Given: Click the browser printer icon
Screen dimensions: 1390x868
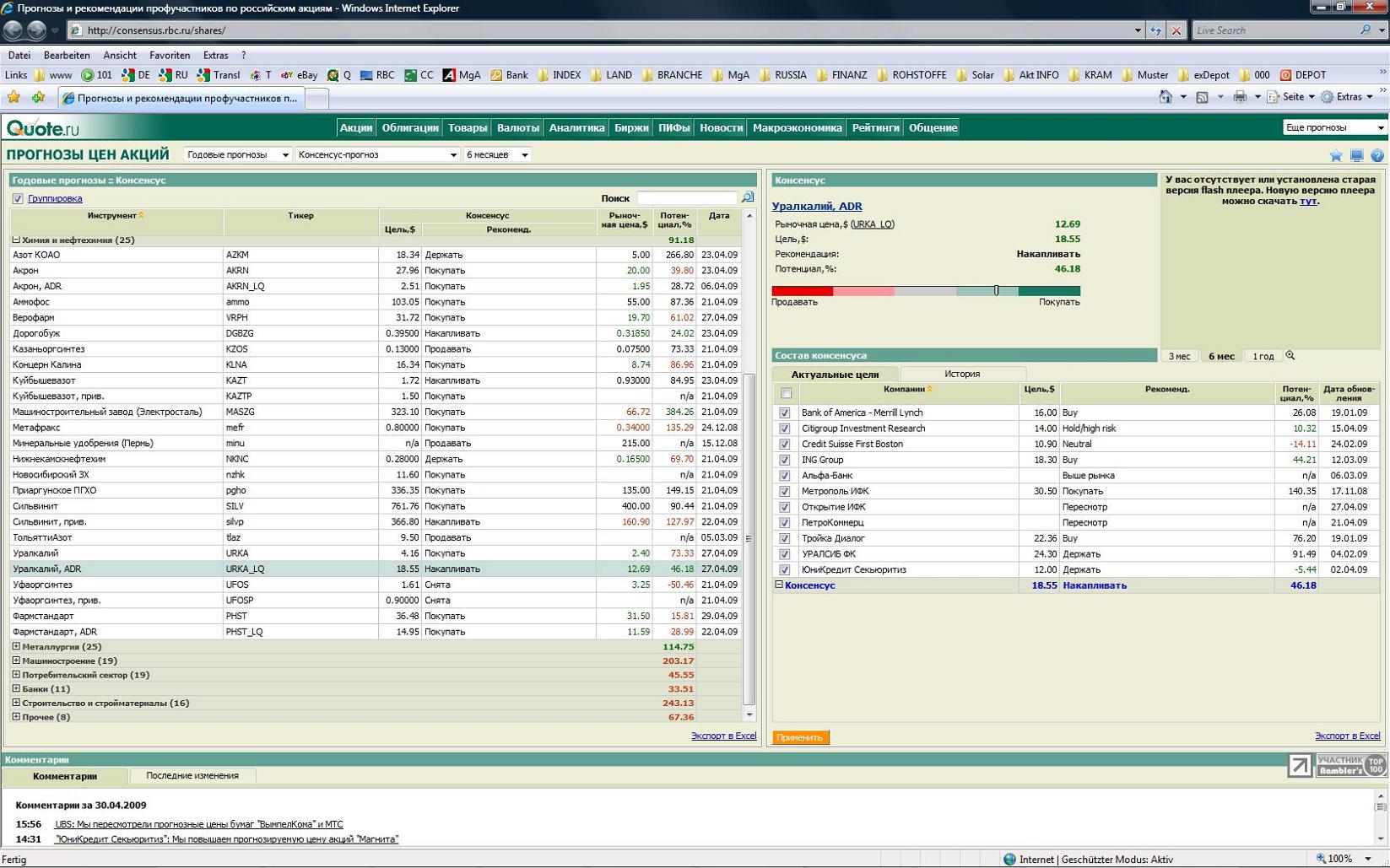Looking at the screenshot, I should 1240,97.
